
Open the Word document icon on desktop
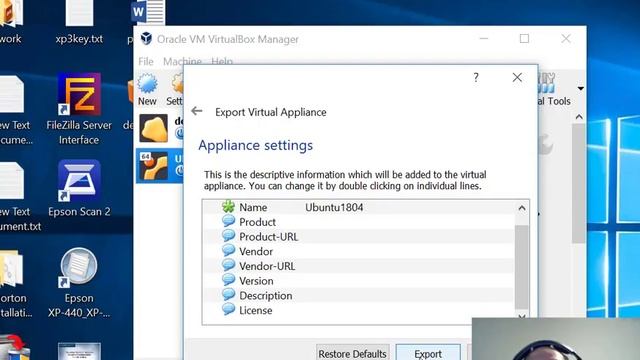[x=147, y=12]
